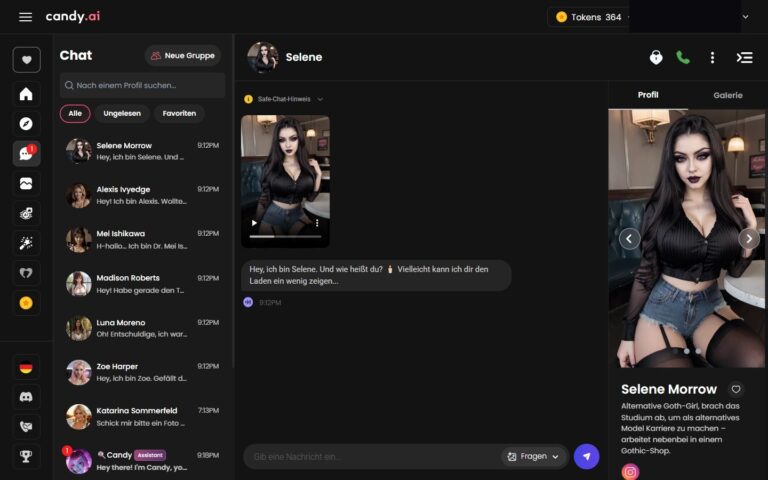Open the Alexis Ivyedge conversation

(143, 195)
